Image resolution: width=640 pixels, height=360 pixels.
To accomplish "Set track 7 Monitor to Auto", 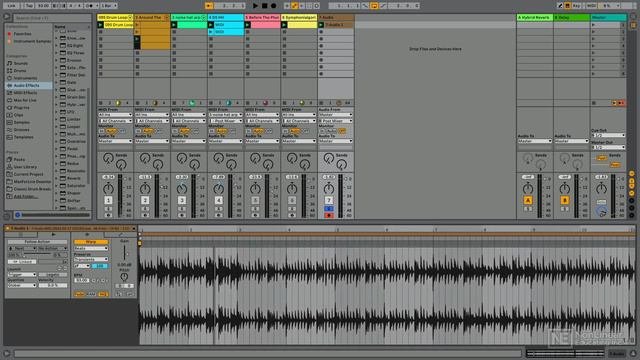I will pyautogui.click(x=332, y=131).
